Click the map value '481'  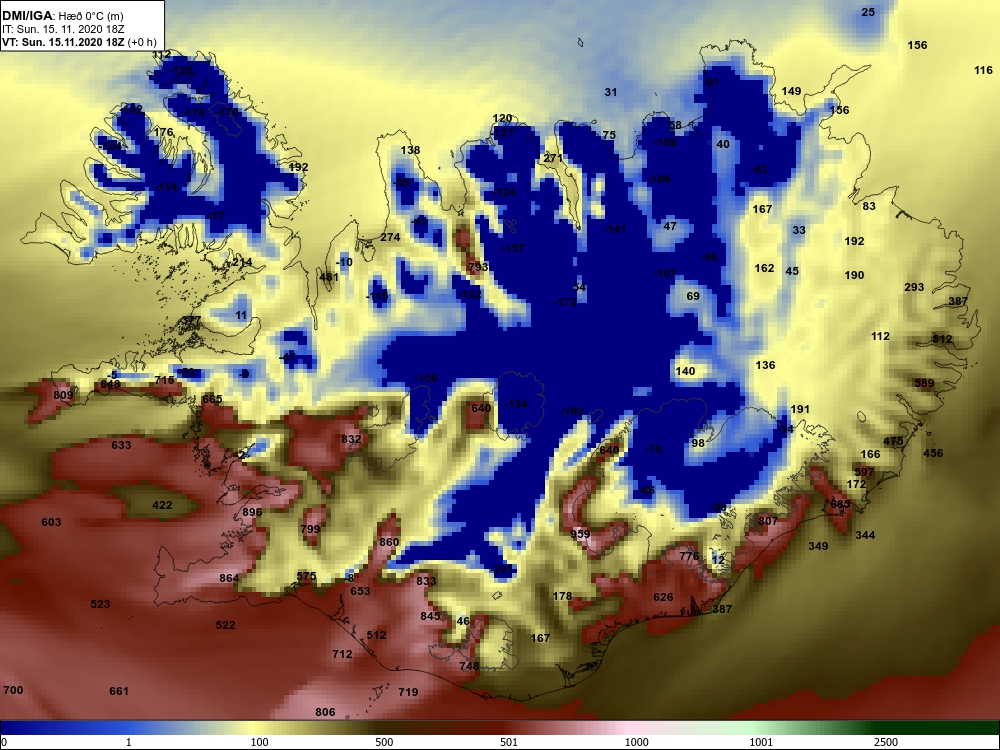tap(328, 277)
